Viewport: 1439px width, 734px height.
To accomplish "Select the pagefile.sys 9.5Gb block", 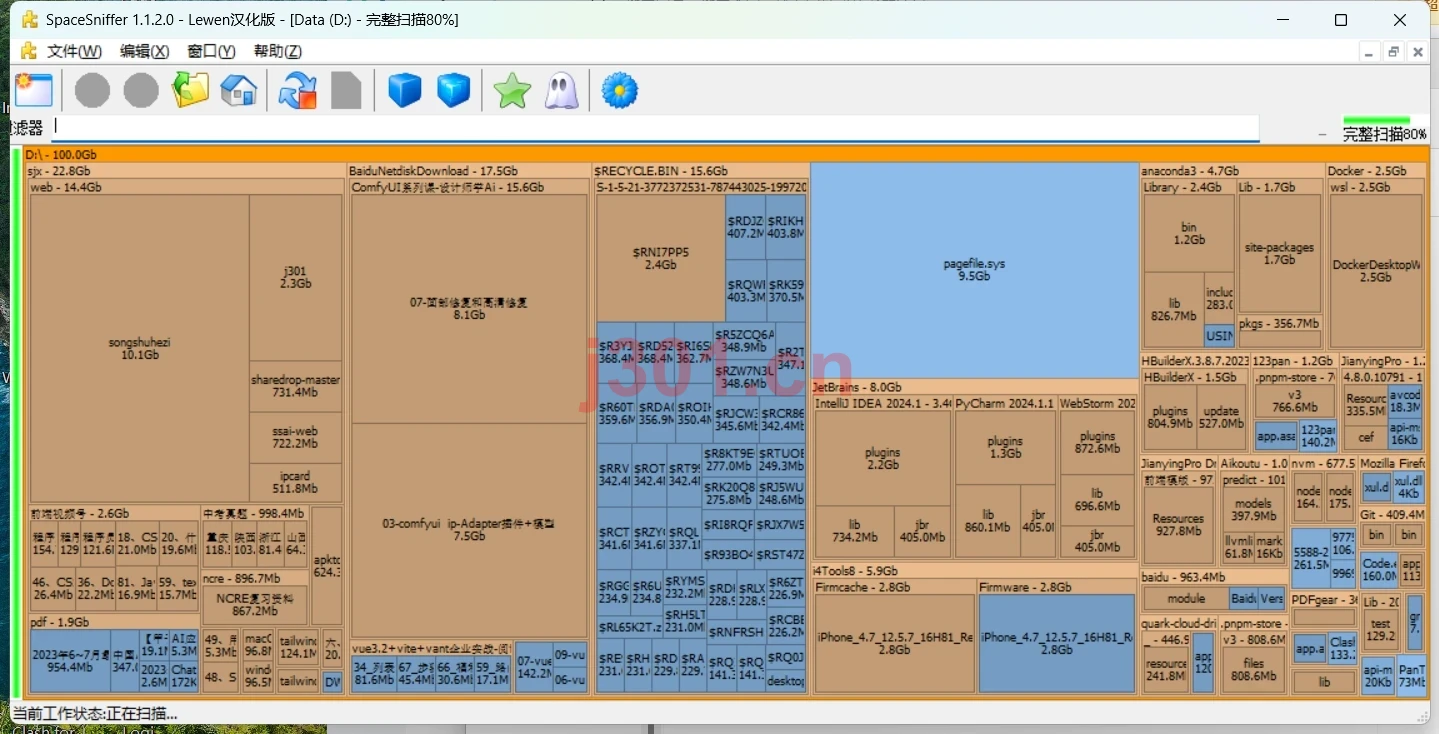I will coord(974,270).
